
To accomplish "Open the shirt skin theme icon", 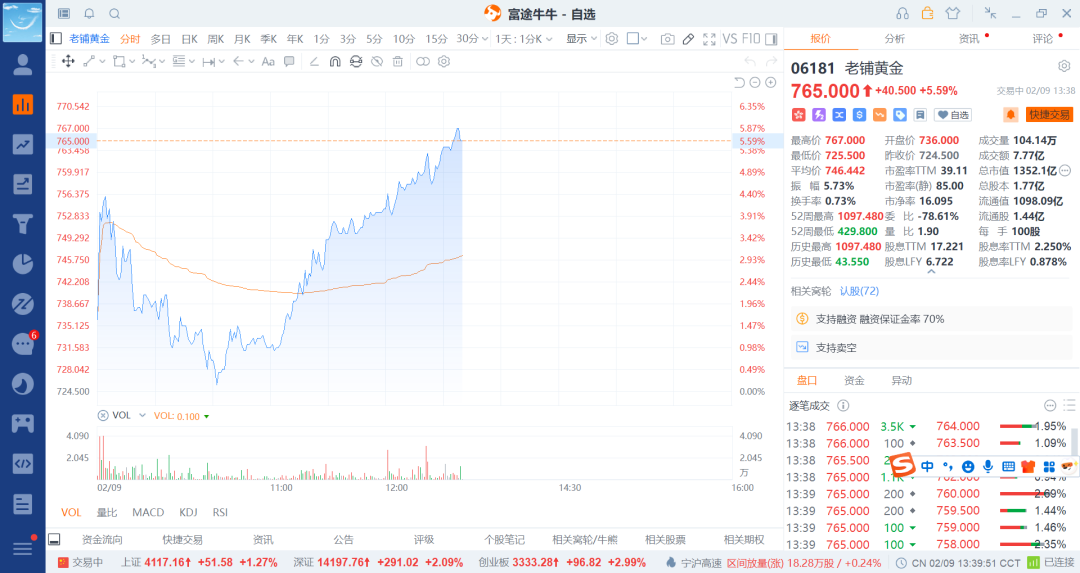I will tap(953, 14).
